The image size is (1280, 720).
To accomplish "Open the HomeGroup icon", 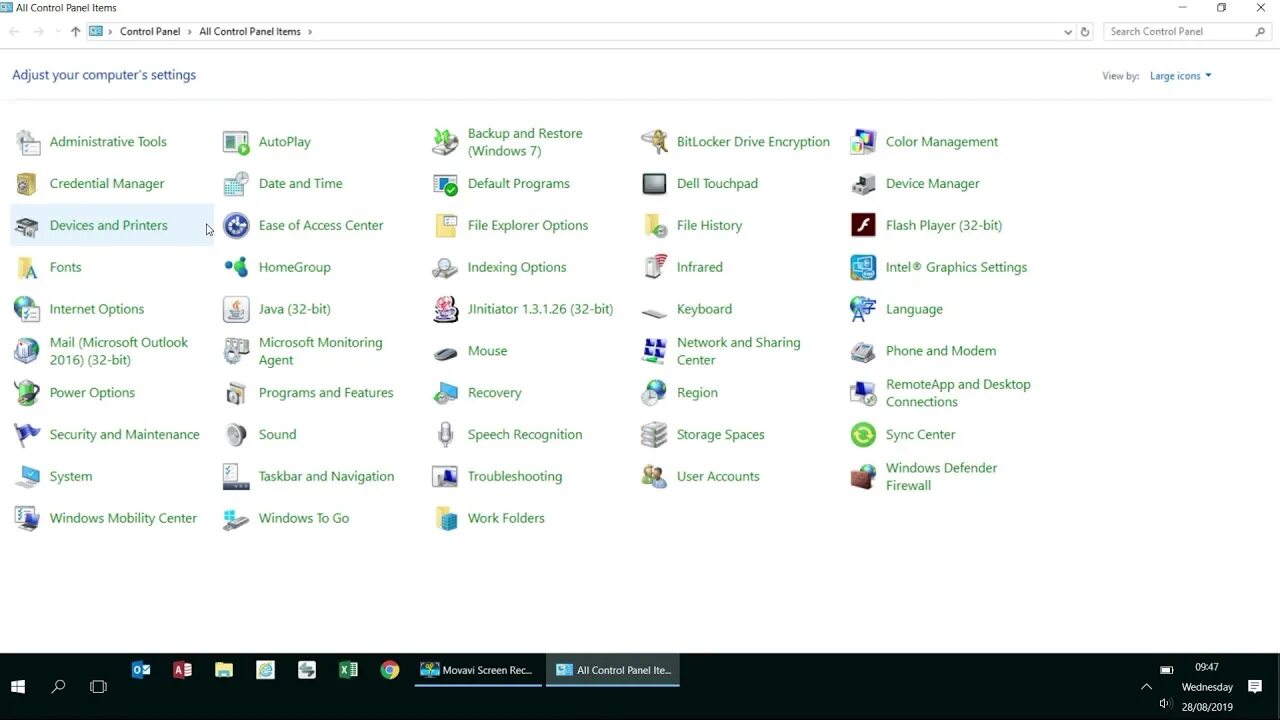I will click(x=236, y=268).
